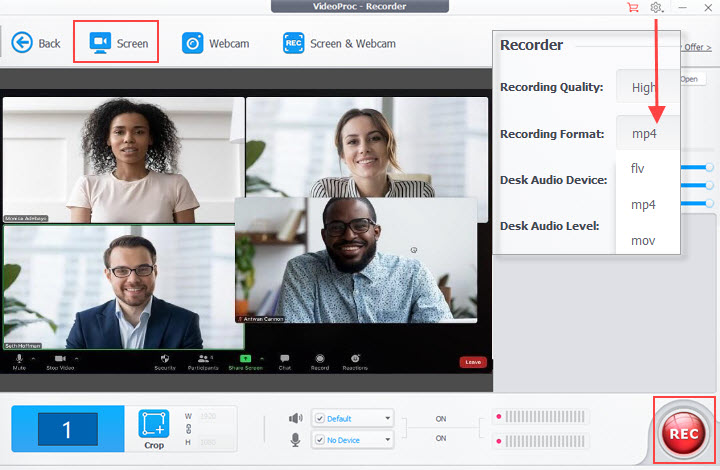Select the striped-shirt woman's video tile
The height and width of the screenshot is (470, 720).
click(367, 147)
